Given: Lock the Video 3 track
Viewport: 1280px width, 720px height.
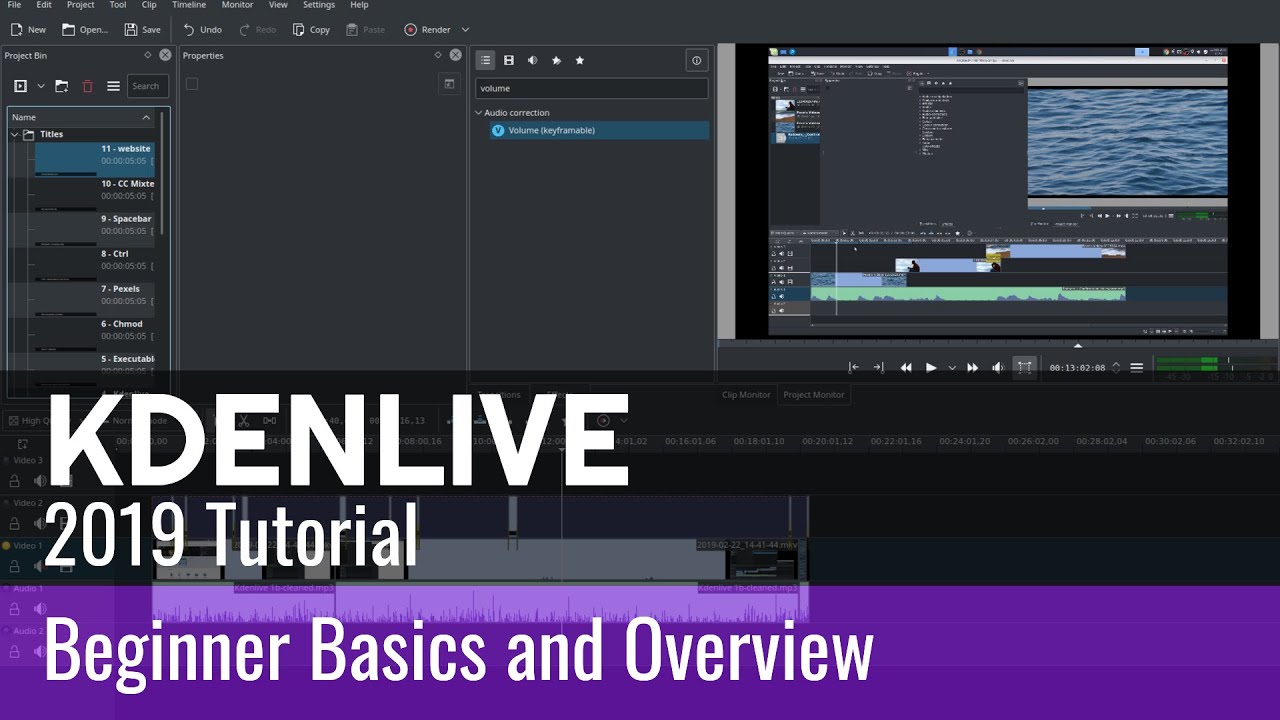Looking at the screenshot, I should pyautogui.click(x=15, y=481).
